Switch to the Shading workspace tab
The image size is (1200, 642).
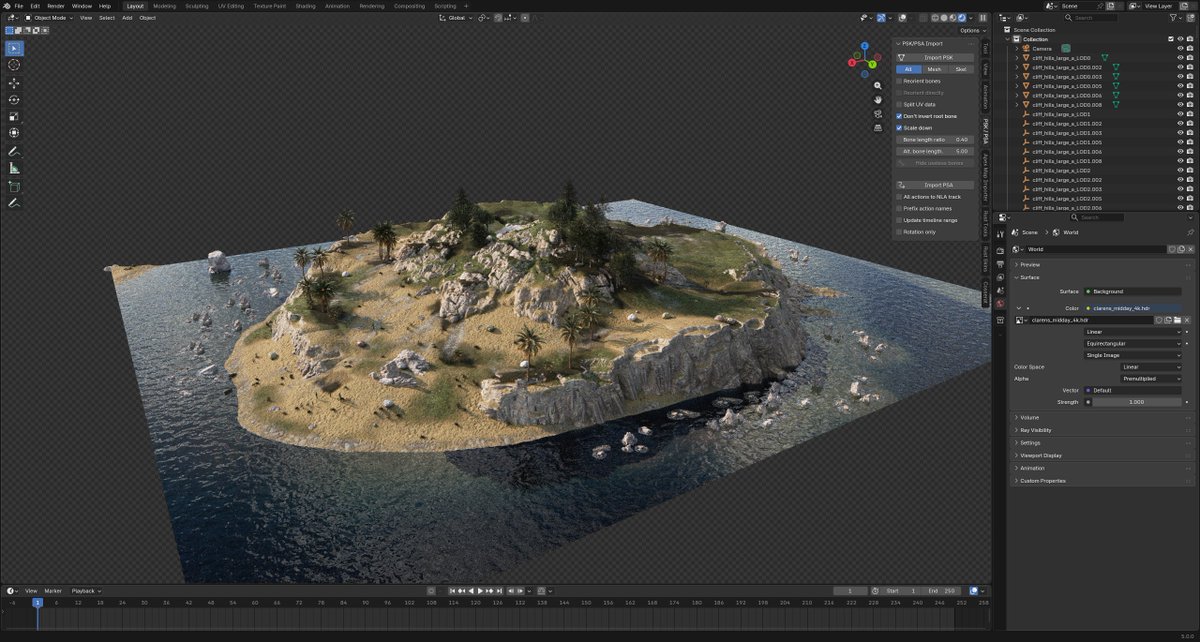click(x=305, y=5)
